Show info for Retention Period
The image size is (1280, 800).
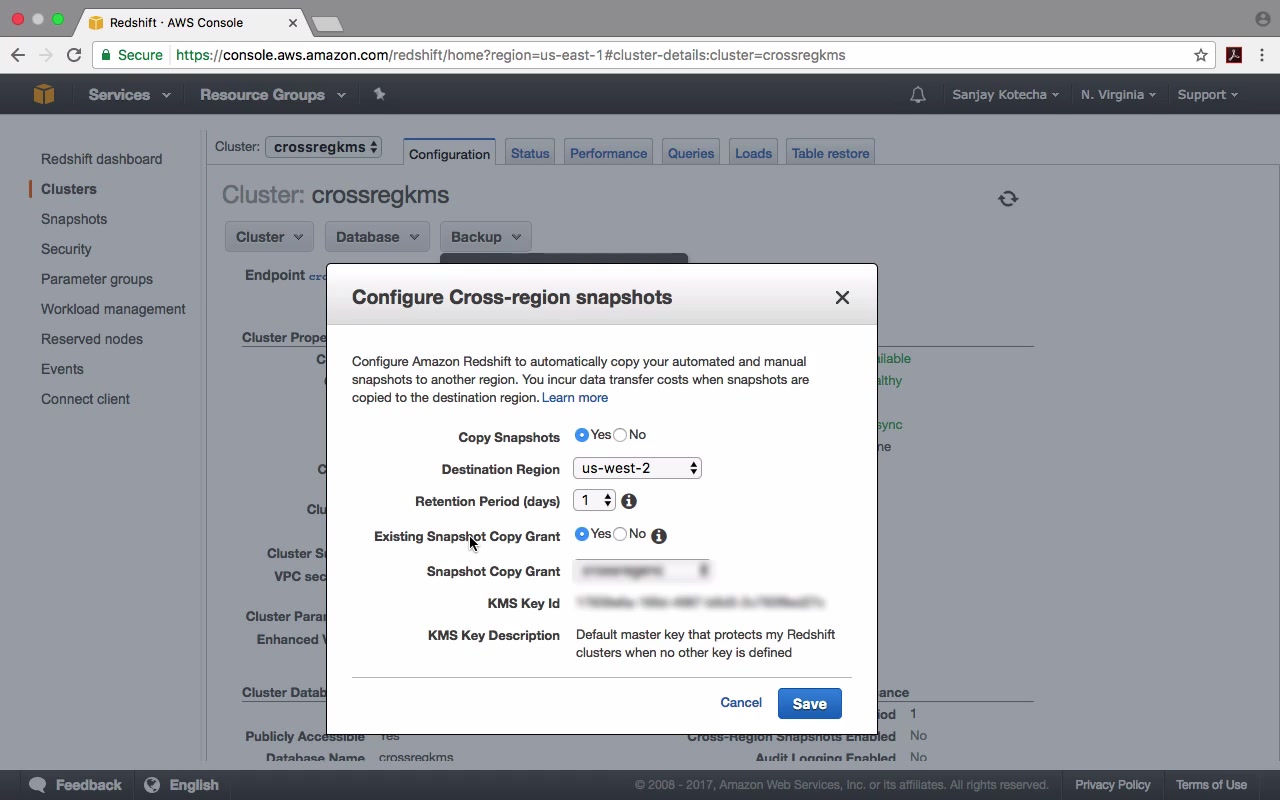click(x=629, y=501)
